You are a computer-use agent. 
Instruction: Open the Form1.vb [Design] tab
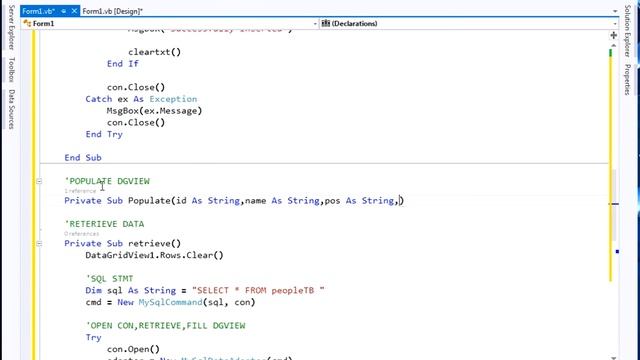click(113, 11)
